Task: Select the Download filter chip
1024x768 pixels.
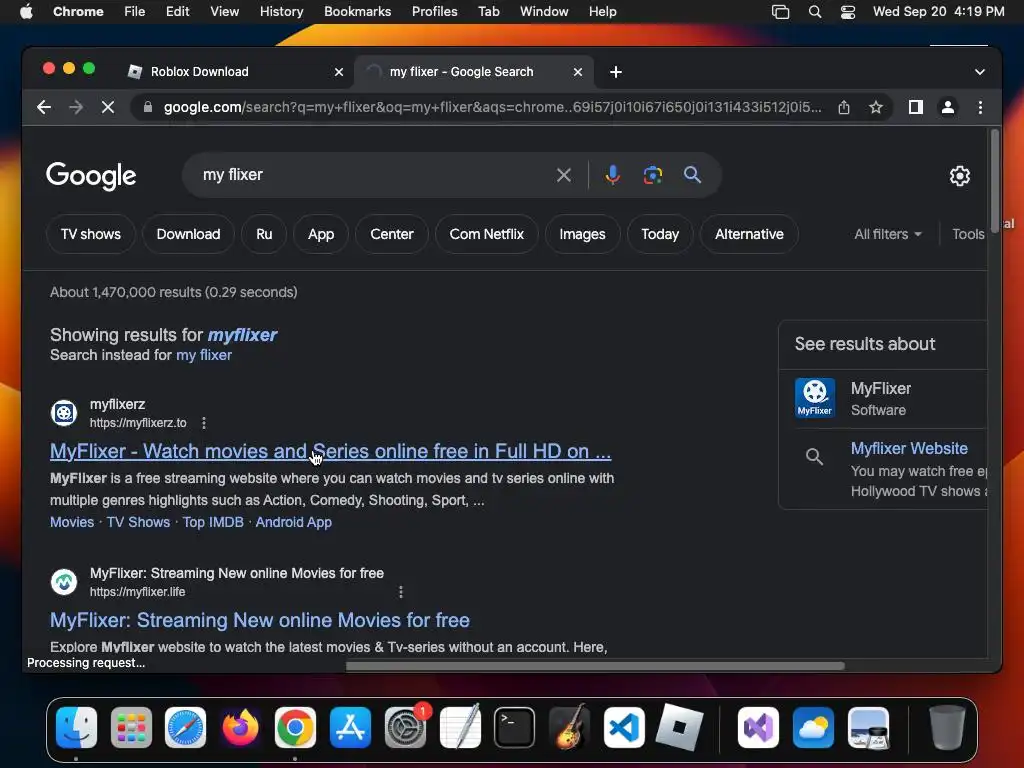Action: click(188, 234)
